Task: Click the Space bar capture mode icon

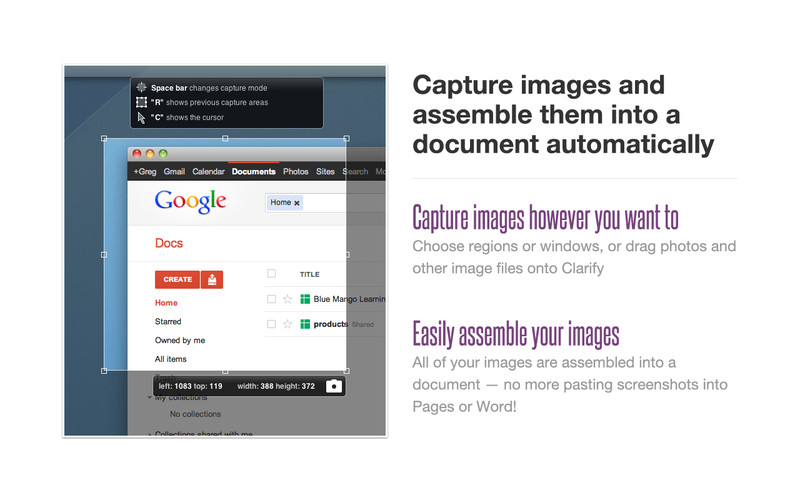Action: pyautogui.click(x=141, y=88)
